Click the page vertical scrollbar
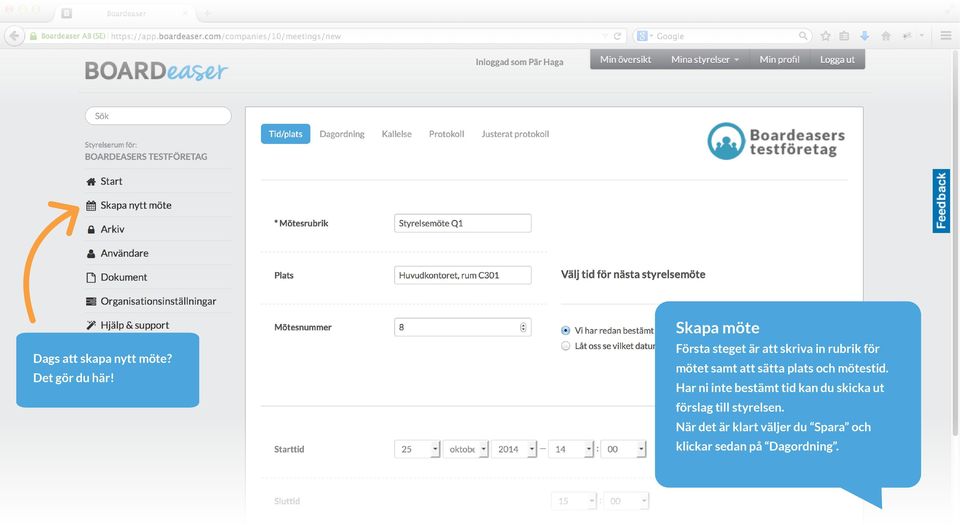Viewport: 960px width, 525px height. [955, 245]
